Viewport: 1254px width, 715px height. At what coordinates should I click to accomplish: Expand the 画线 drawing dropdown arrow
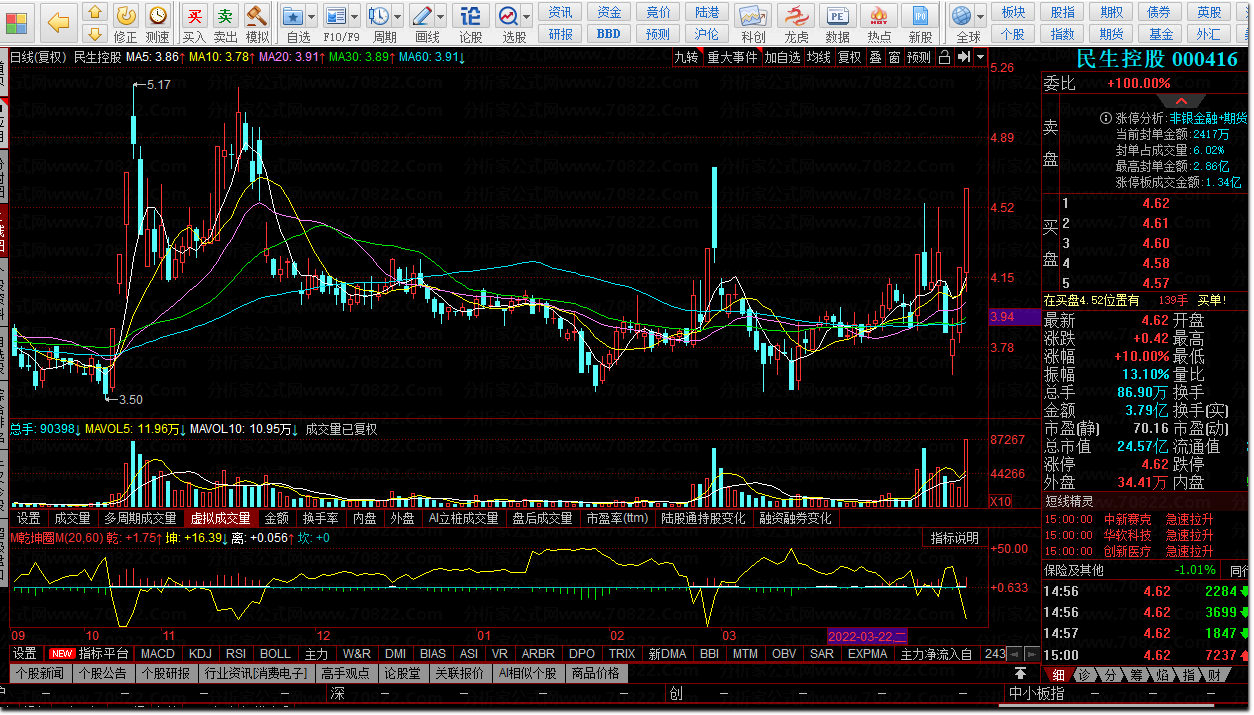point(442,16)
